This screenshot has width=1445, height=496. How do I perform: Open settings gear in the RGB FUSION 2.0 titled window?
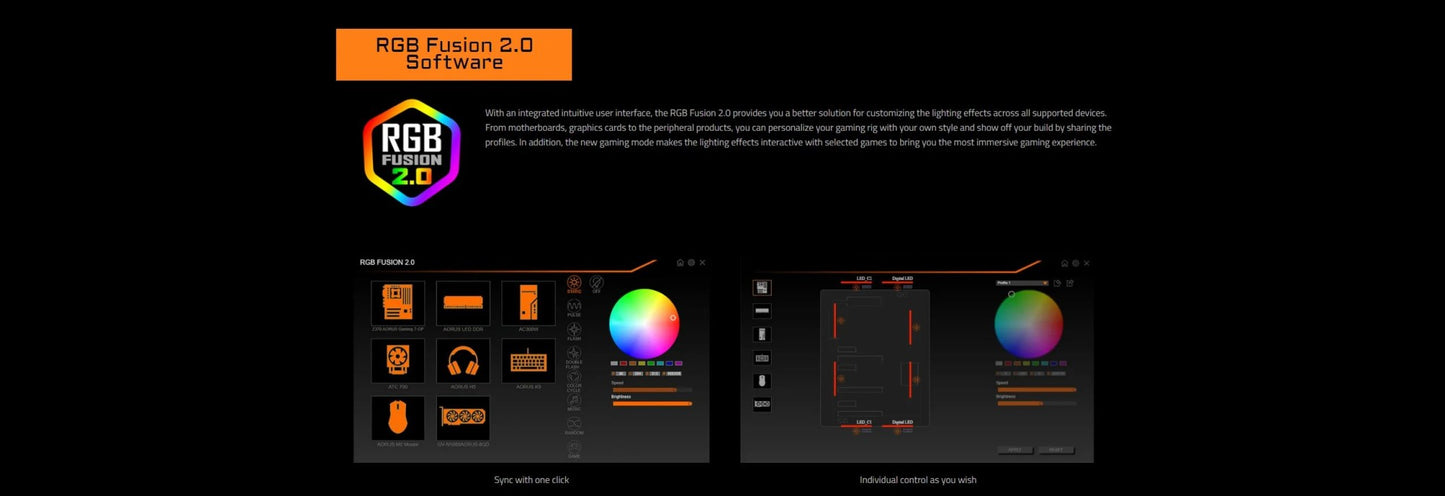[691, 262]
